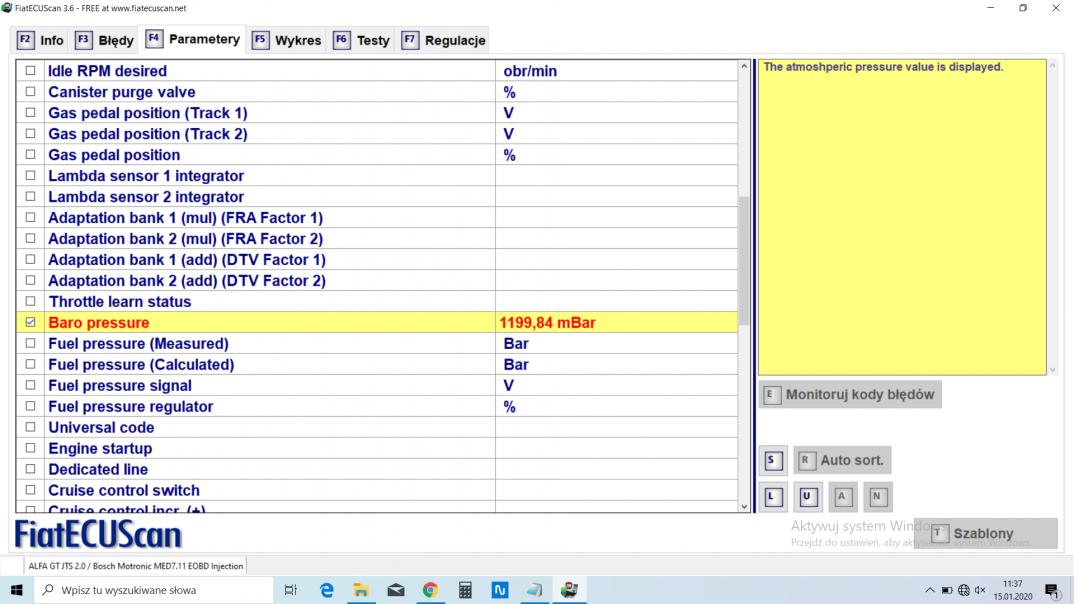
Task: Click the Windows search box
Action: (155, 590)
